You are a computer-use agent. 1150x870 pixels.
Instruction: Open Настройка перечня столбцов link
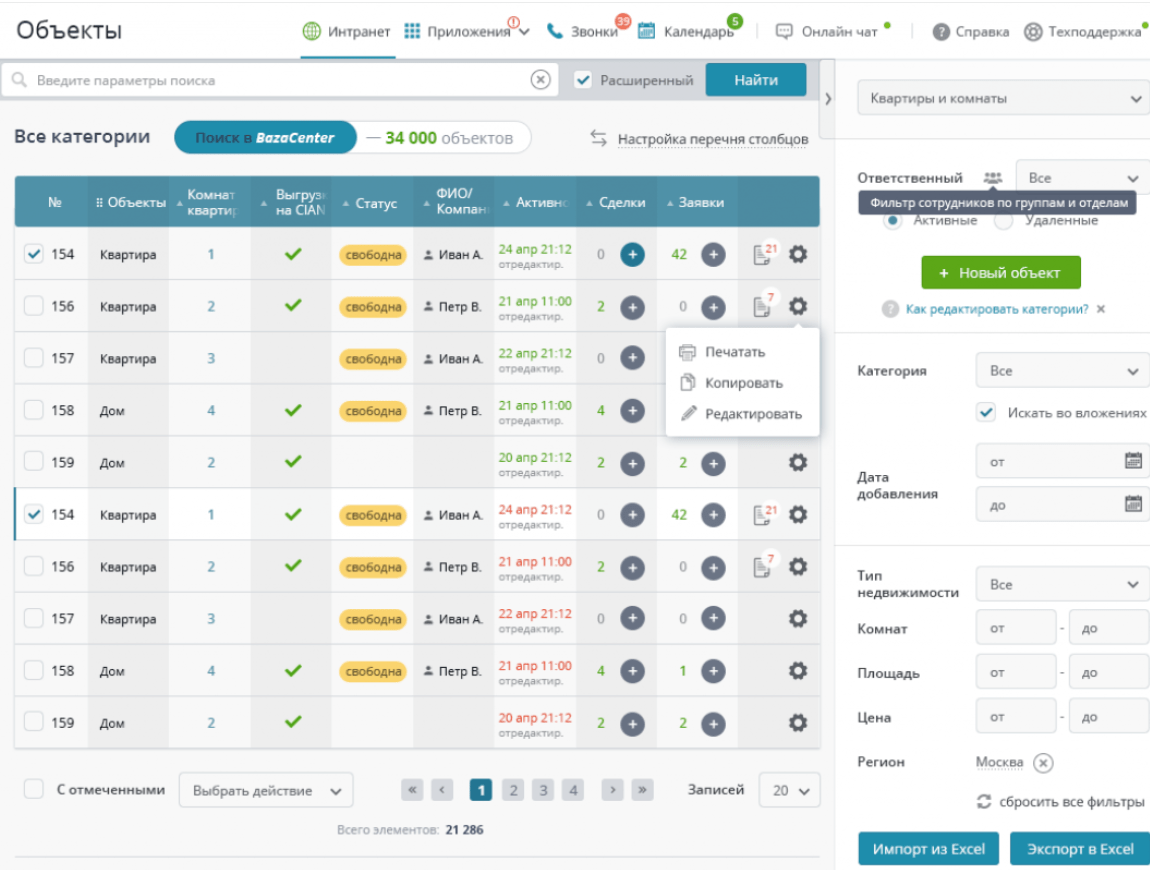pyautogui.click(x=713, y=140)
